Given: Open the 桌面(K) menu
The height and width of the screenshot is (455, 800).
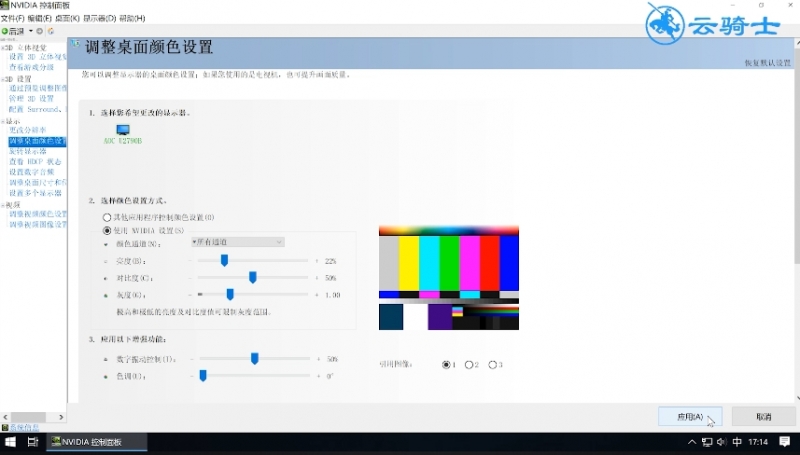Looking at the screenshot, I should point(67,18).
